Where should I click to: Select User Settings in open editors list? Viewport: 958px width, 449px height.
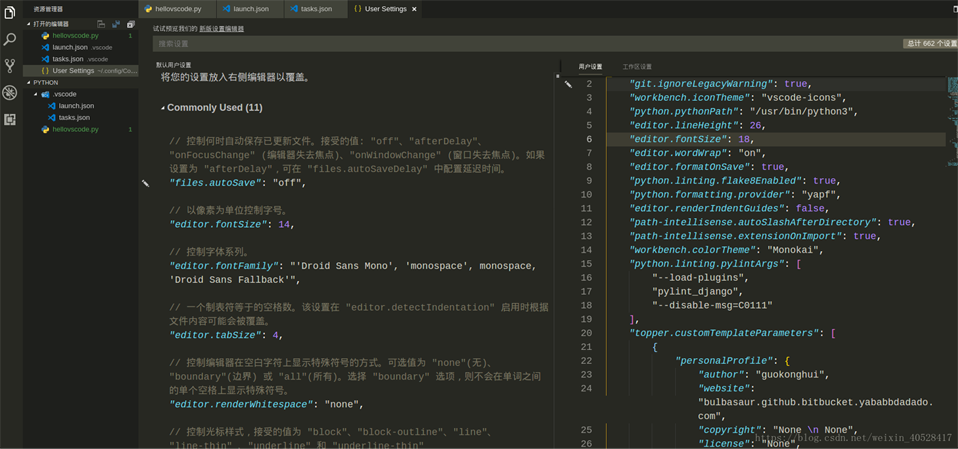[x=81, y=71]
